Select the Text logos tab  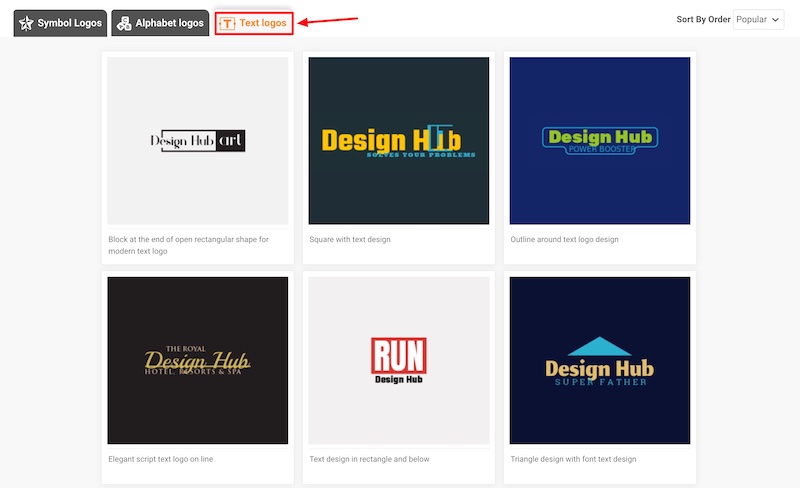coord(254,23)
